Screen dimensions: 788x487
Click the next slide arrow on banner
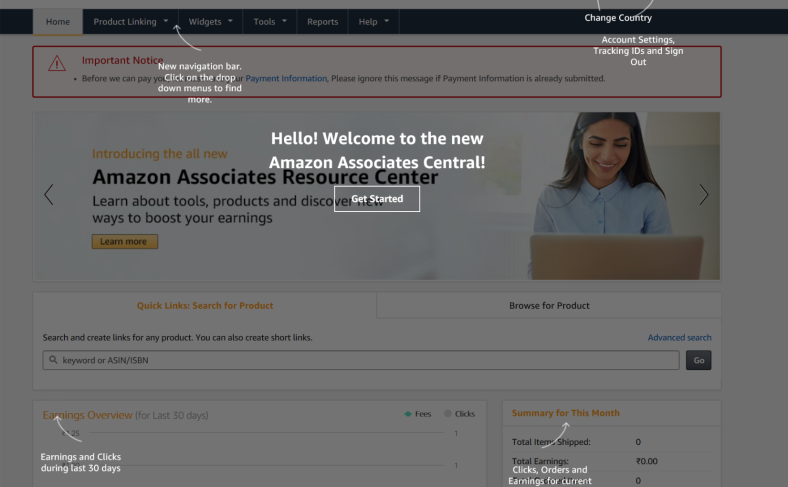point(703,195)
